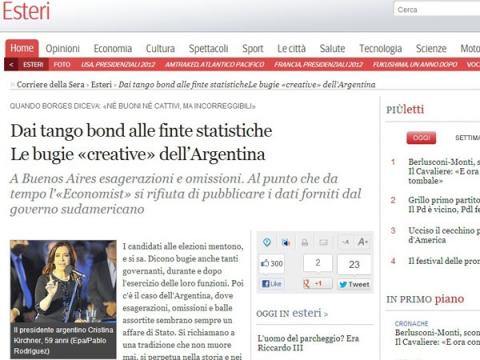Click the Tweet button

coord(354,284)
